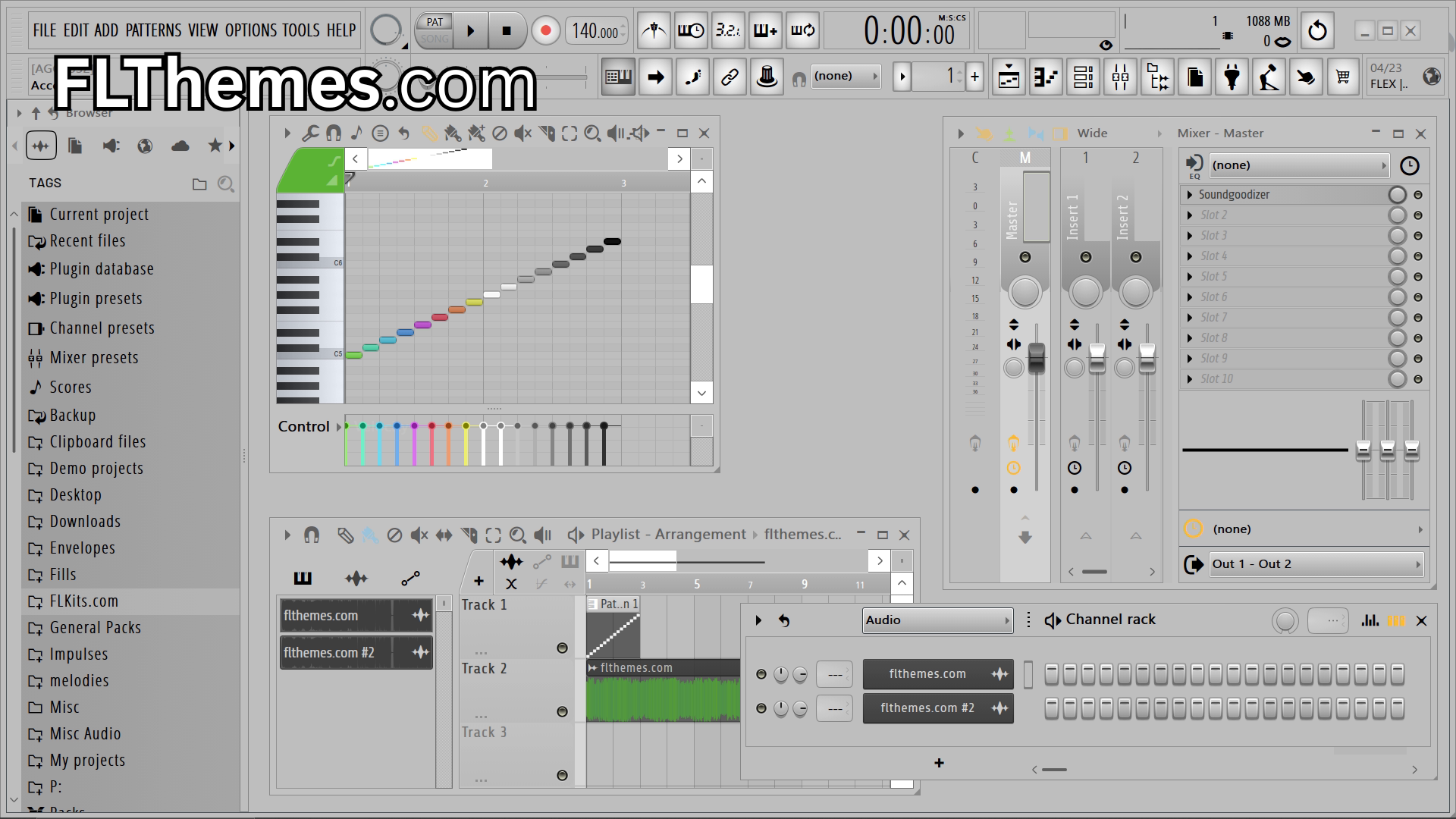
Task: Mute flthemes.com channel in Channel rack
Action: [x=761, y=673]
